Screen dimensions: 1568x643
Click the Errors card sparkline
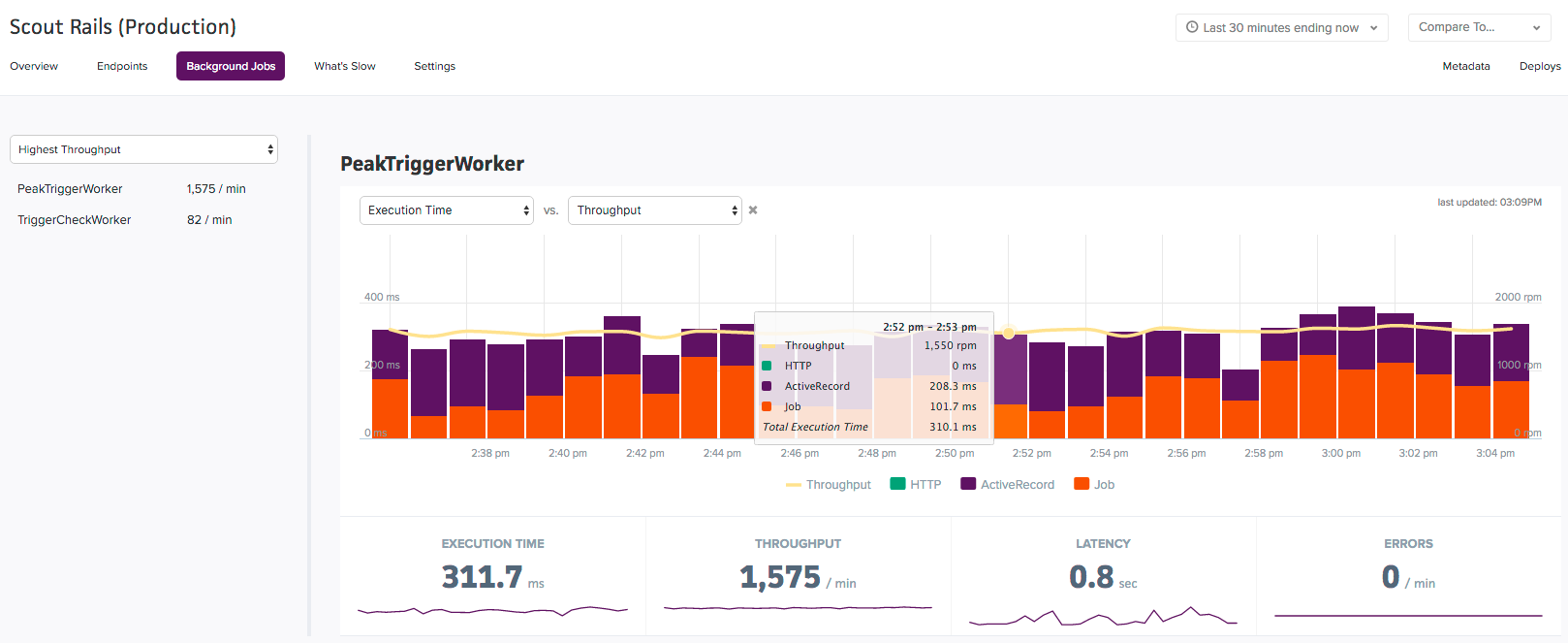coord(1408,615)
